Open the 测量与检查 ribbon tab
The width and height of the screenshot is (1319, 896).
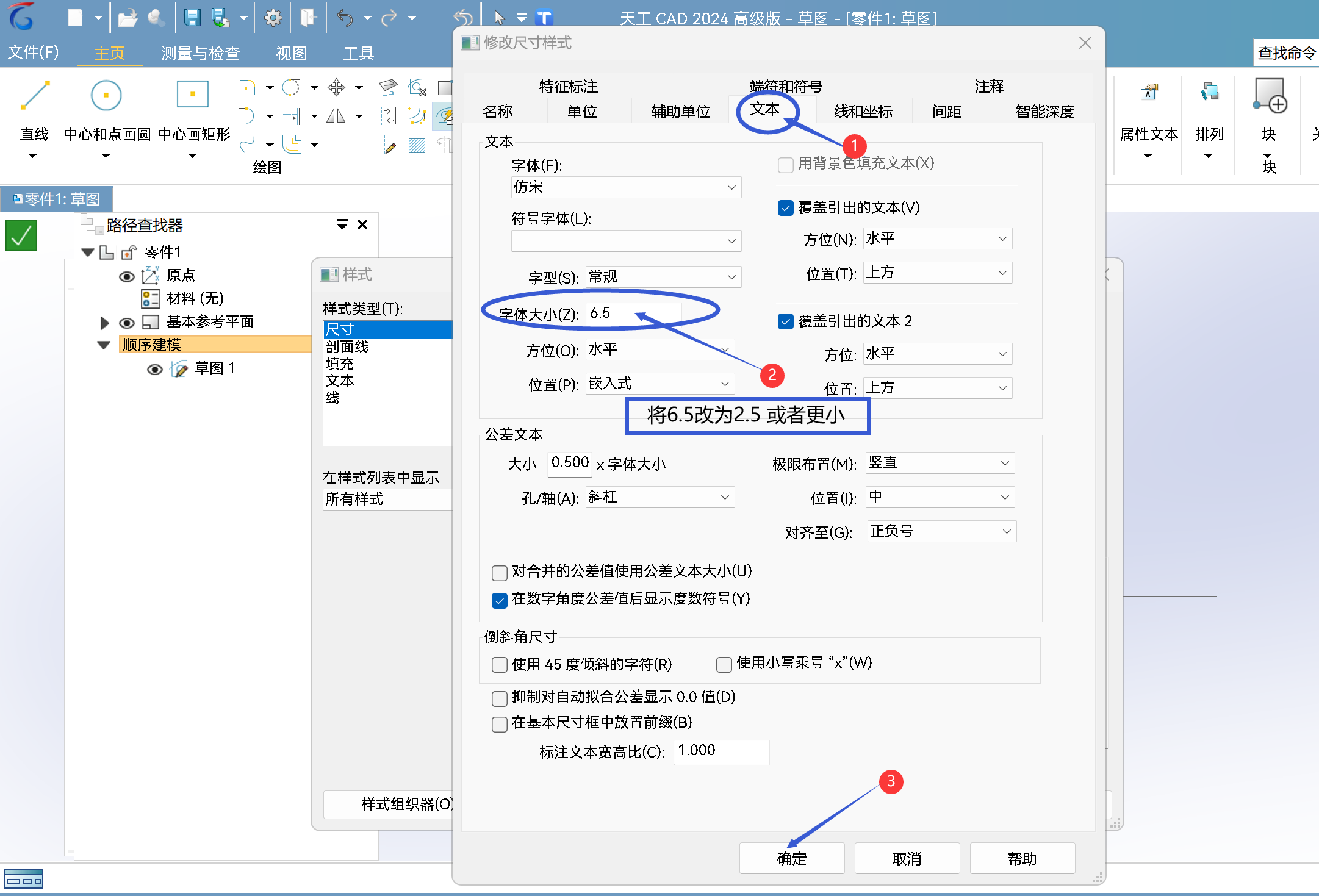coord(201,54)
